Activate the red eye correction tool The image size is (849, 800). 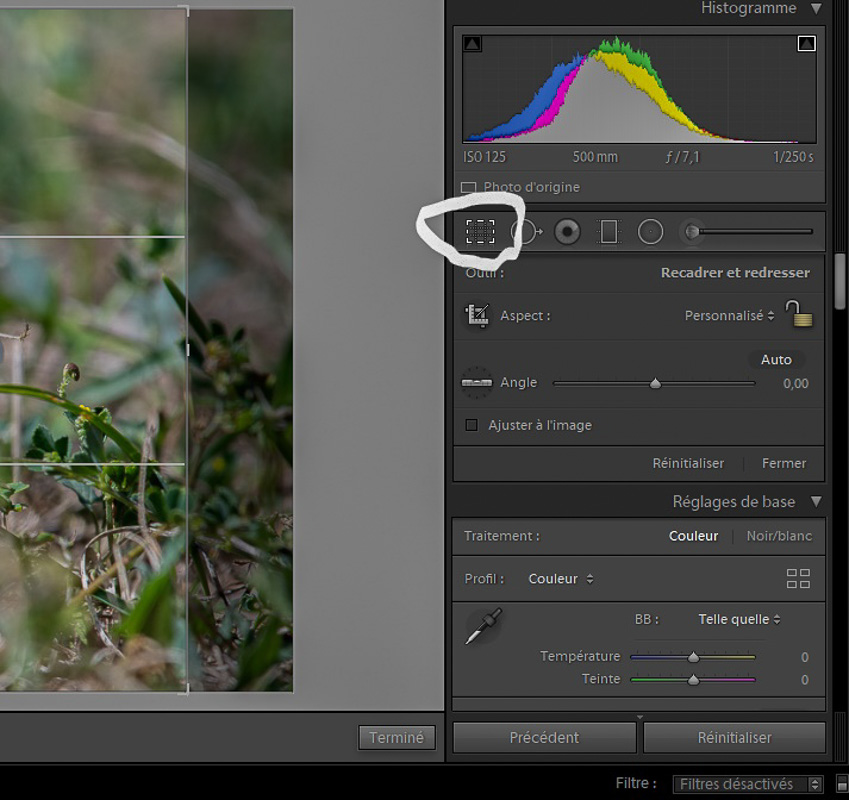pyautogui.click(x=567, y=232)
